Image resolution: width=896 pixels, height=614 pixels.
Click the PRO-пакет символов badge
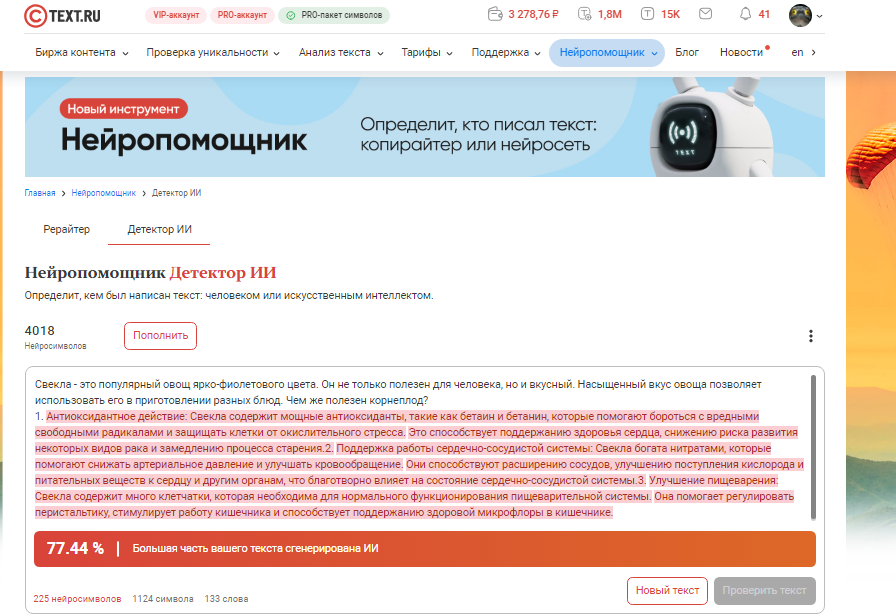[334, 15]
